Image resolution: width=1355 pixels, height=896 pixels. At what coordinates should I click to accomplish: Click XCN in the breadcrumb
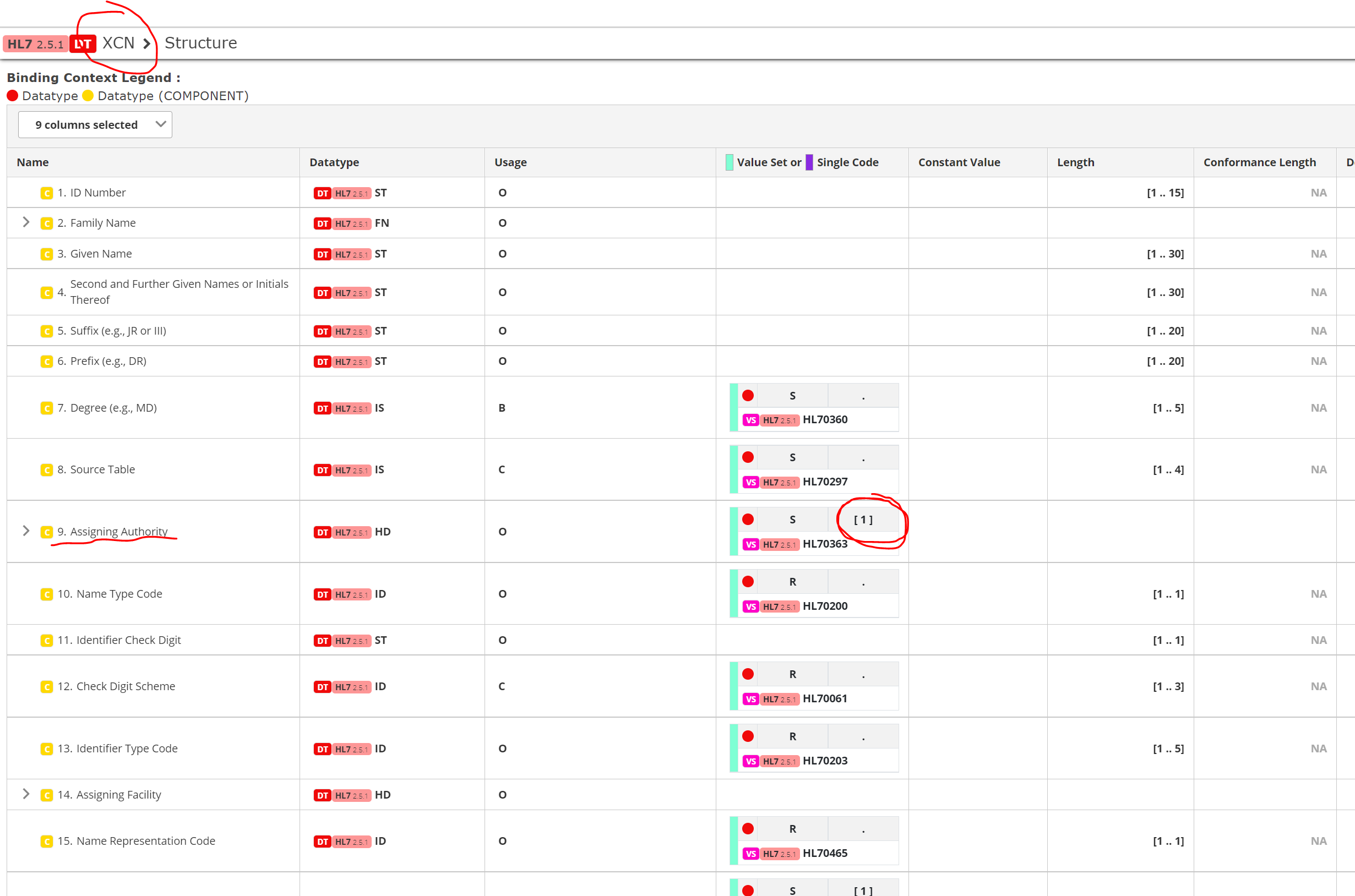(118, 42)
